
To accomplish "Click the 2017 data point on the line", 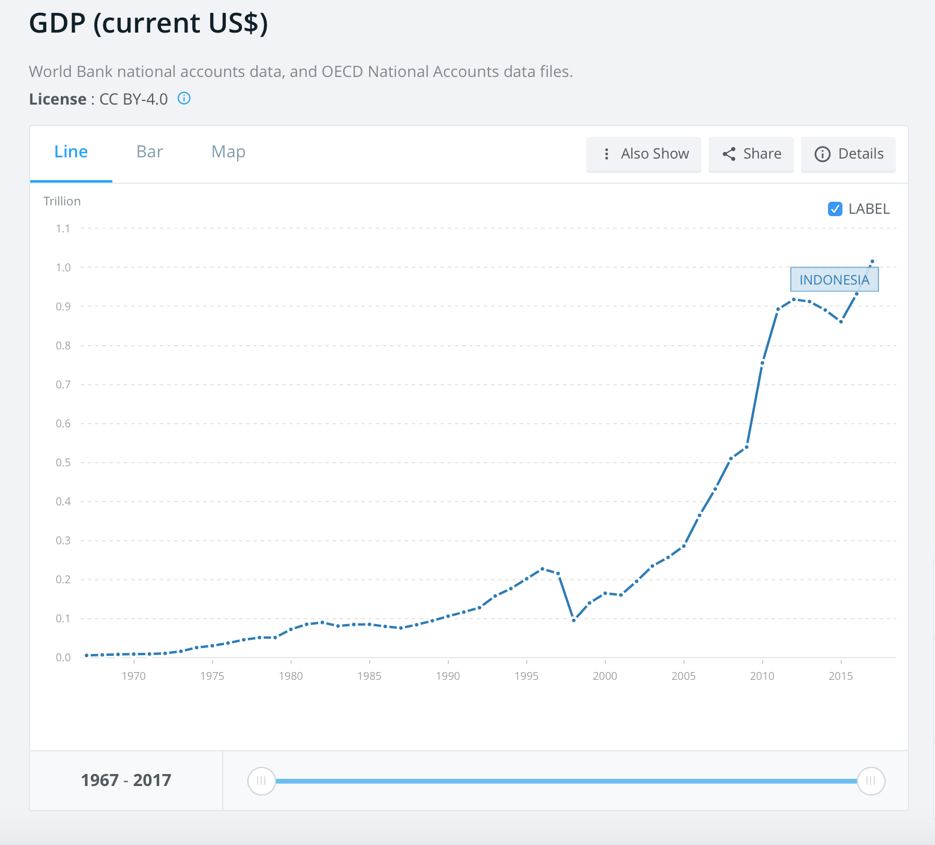I will pyautogui.click(x=872, y=262).
